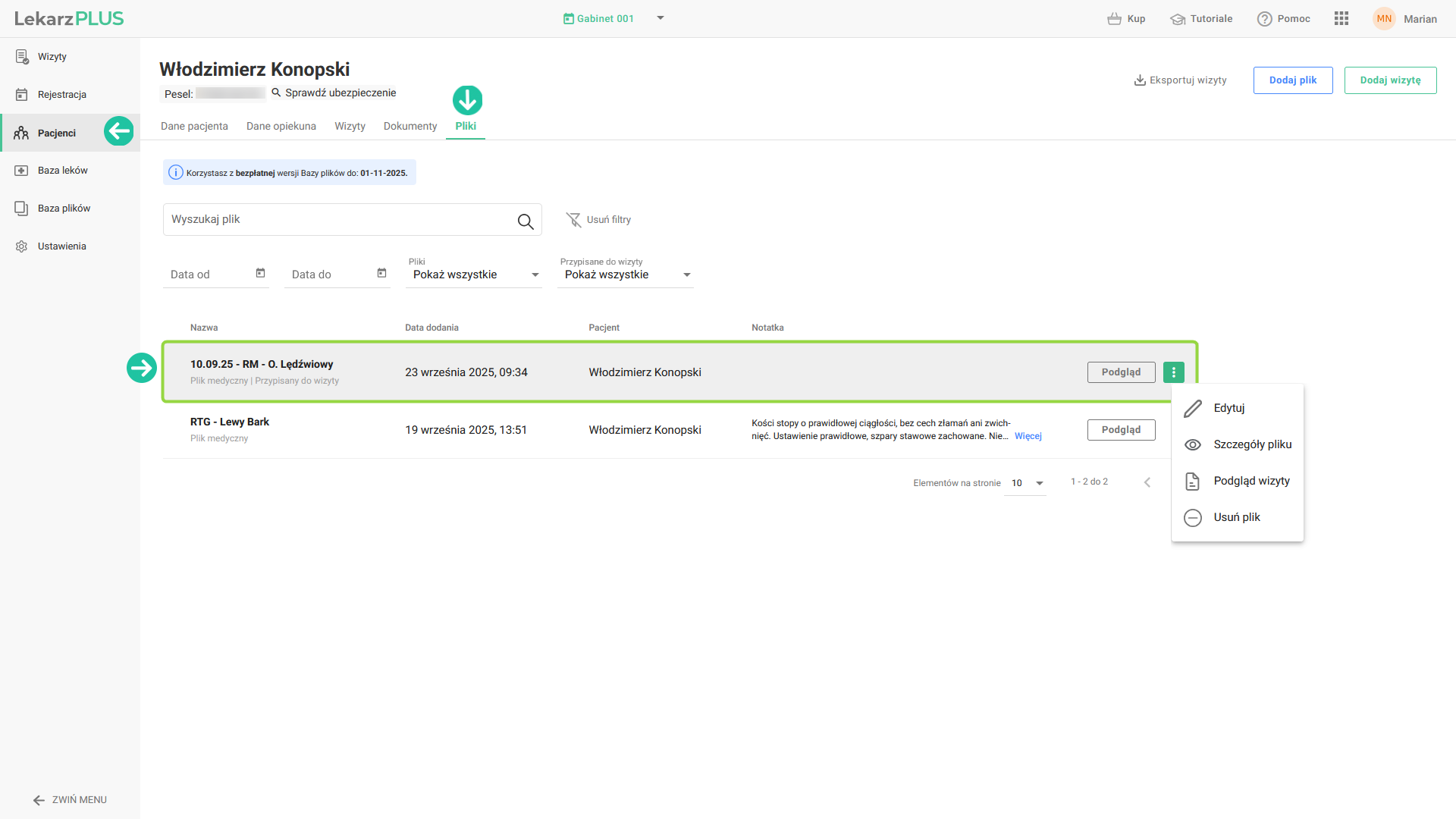Choose Usuń plik in the context menu

(1236, 517)
